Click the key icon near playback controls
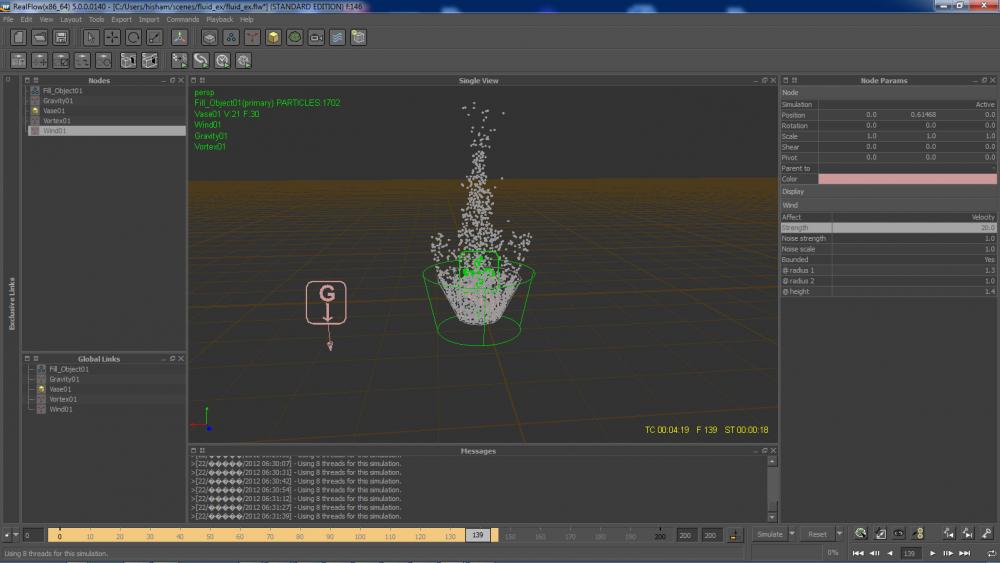 [987, 534]
